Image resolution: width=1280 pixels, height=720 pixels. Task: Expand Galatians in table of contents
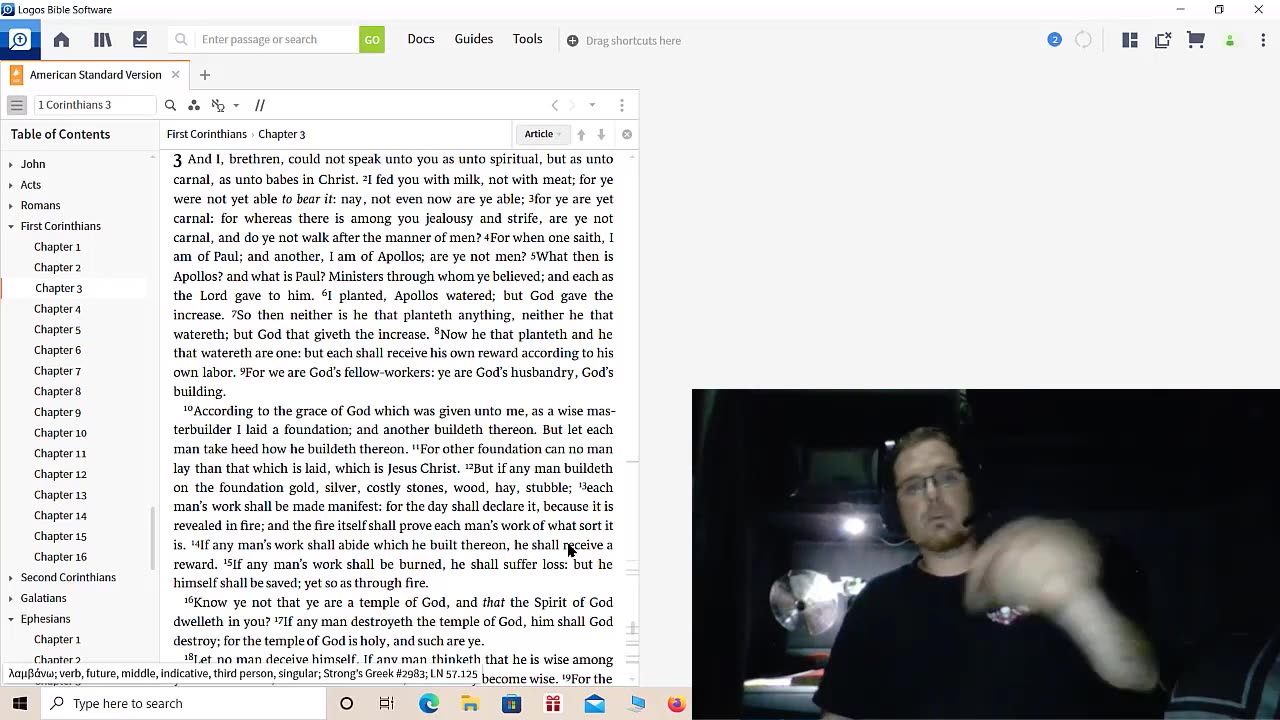click(11, 598)
